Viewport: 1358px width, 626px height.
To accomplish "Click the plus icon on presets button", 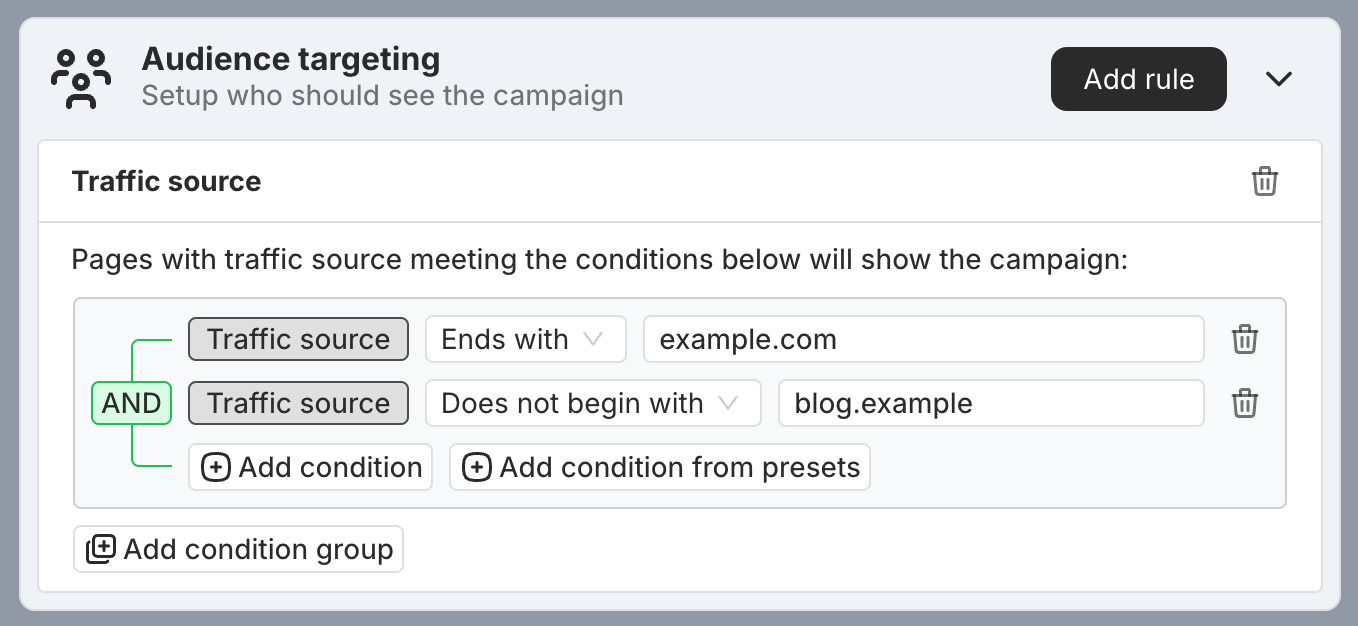I will click(x=477, y=467).
